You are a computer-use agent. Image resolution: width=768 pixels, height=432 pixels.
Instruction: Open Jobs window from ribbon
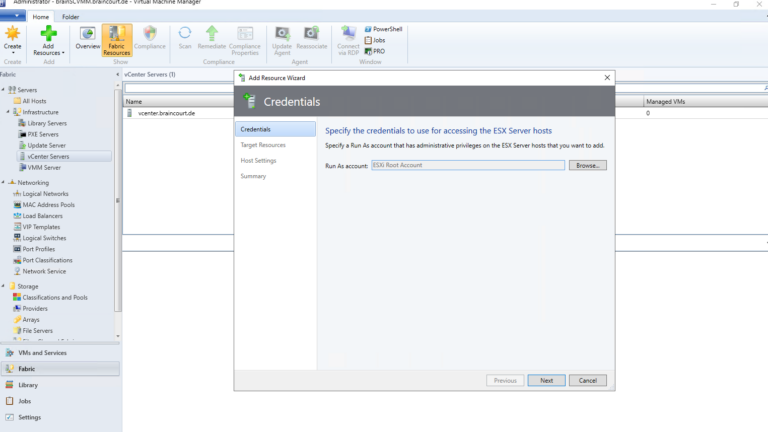375,40
